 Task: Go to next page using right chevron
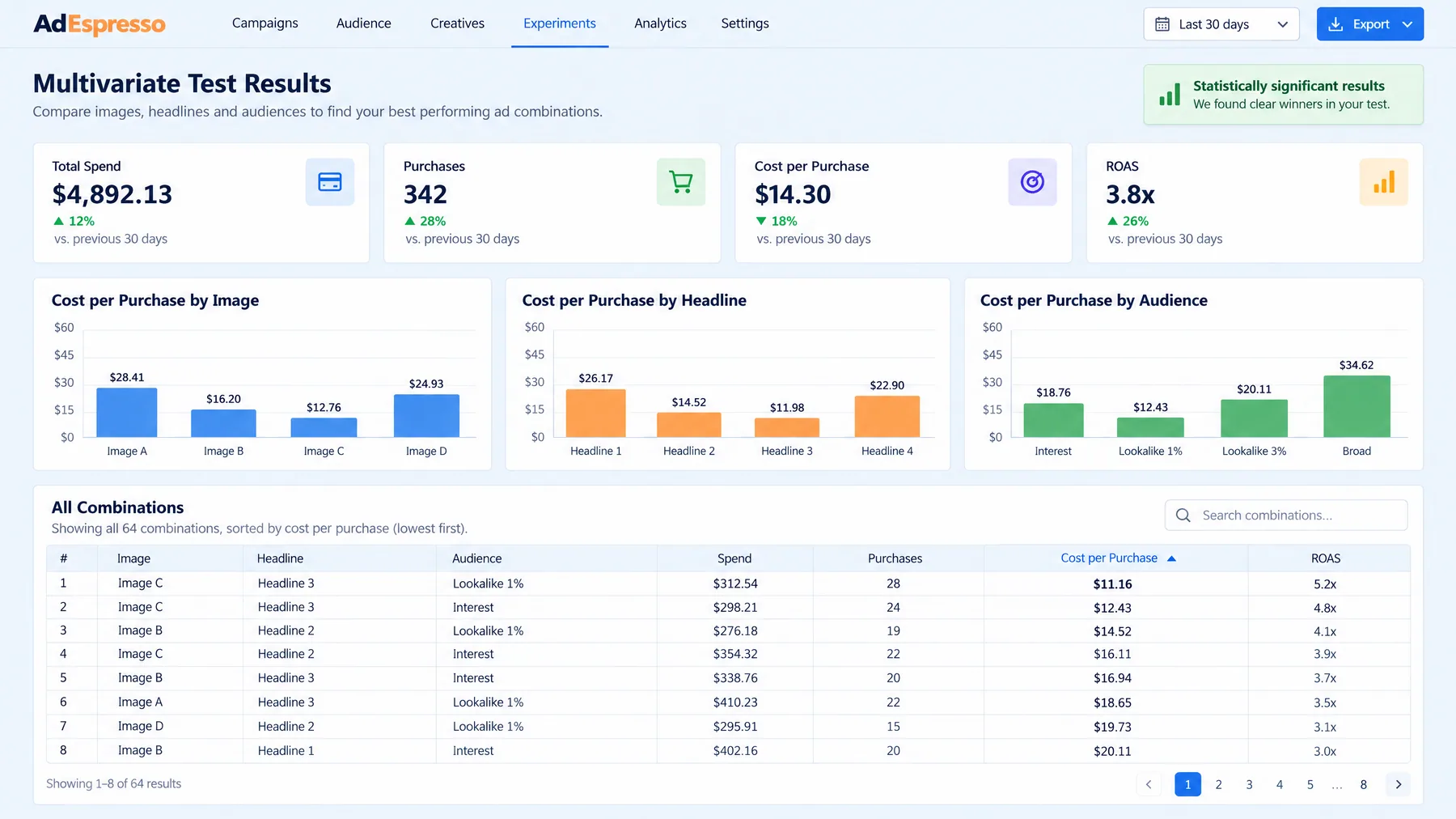tap(1399, 784)
